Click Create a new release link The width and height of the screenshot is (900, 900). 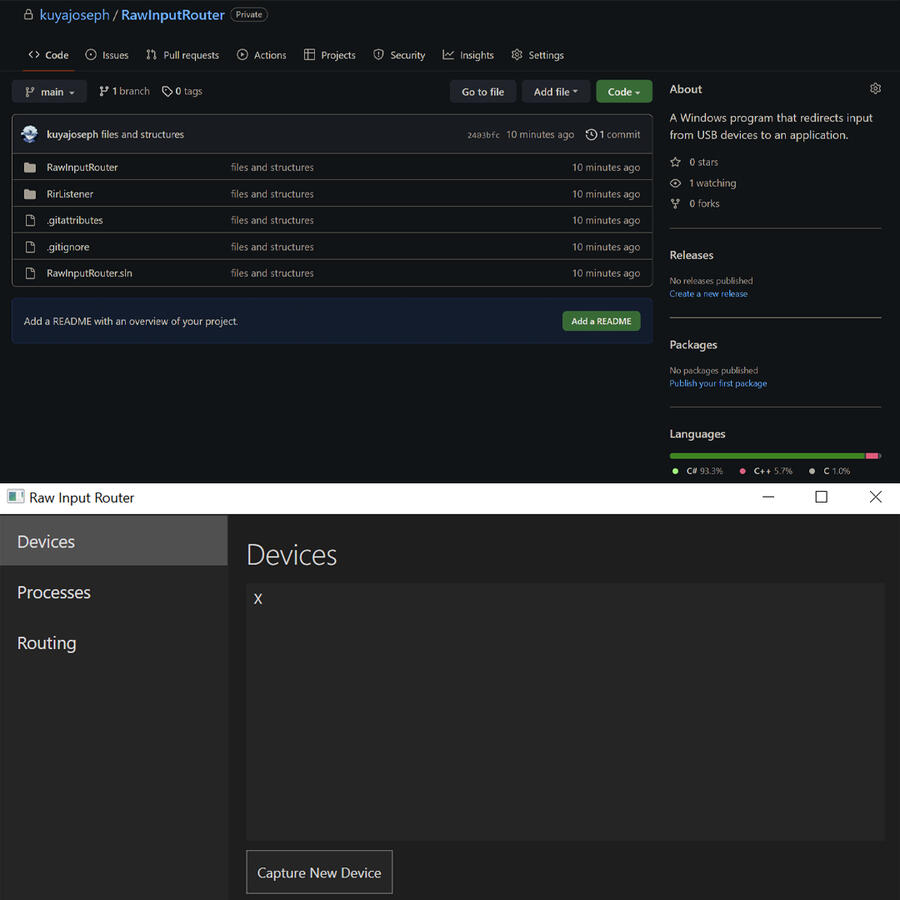click(x=708, y=294)
